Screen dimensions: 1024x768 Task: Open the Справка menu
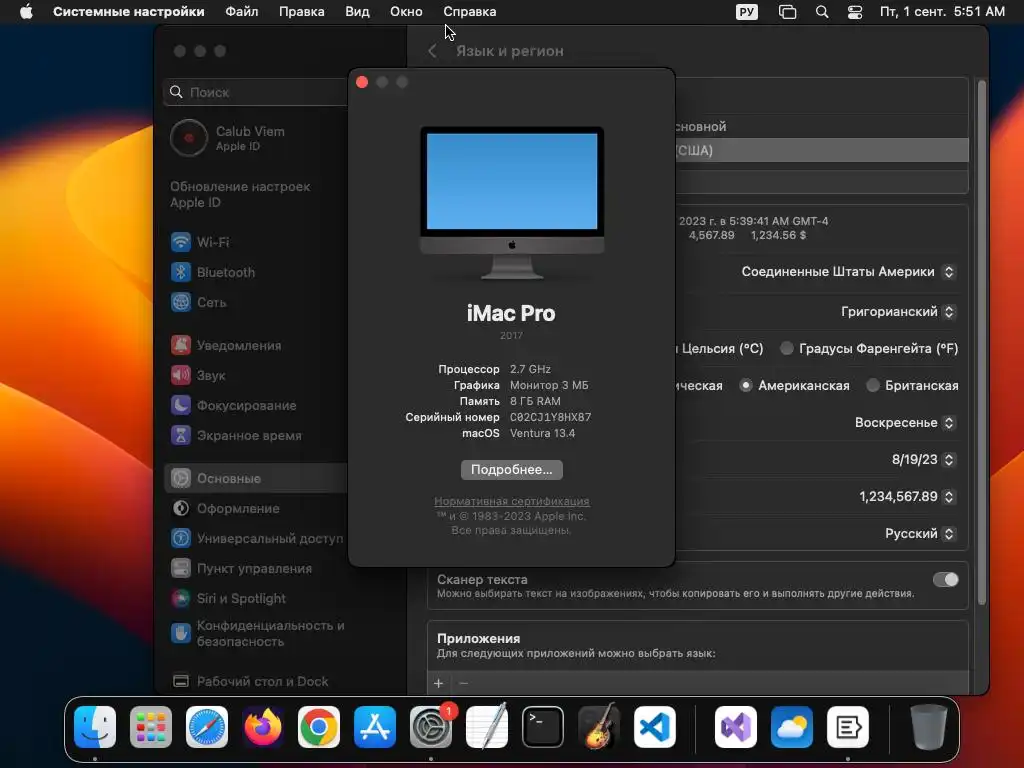pos(470,12)
